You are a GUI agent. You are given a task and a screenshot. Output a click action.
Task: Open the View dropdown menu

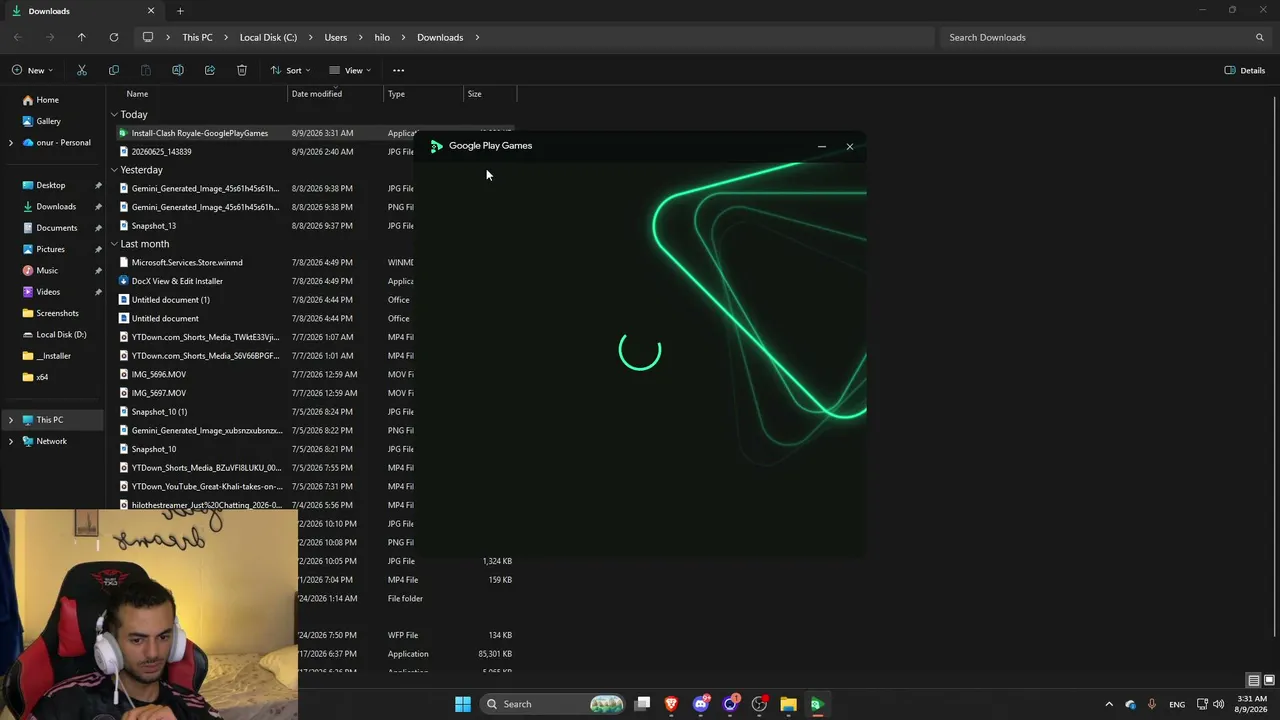[350, 70]
